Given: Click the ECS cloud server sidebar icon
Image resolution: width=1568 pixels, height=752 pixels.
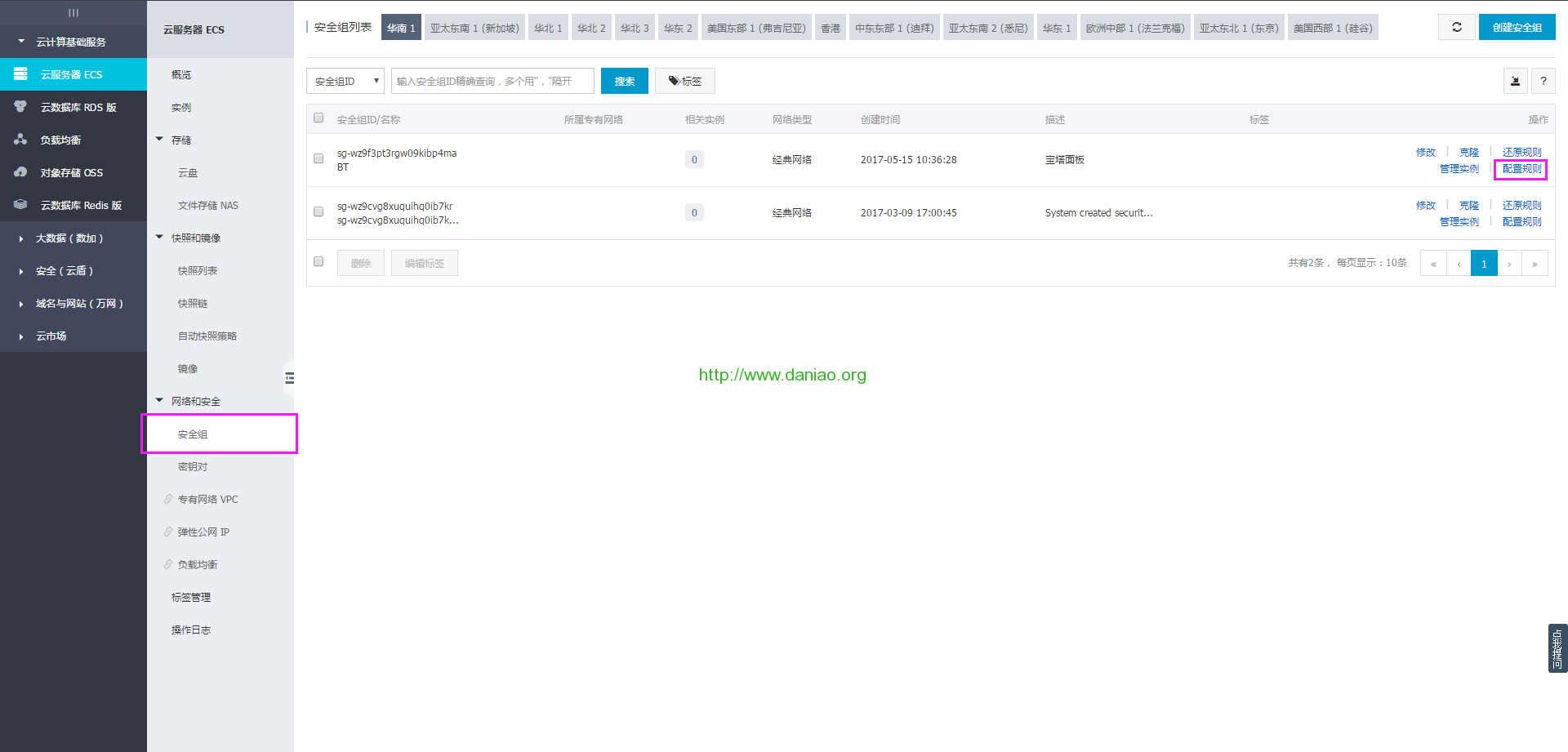Looking at the screenshot, I should pos(20,74).
